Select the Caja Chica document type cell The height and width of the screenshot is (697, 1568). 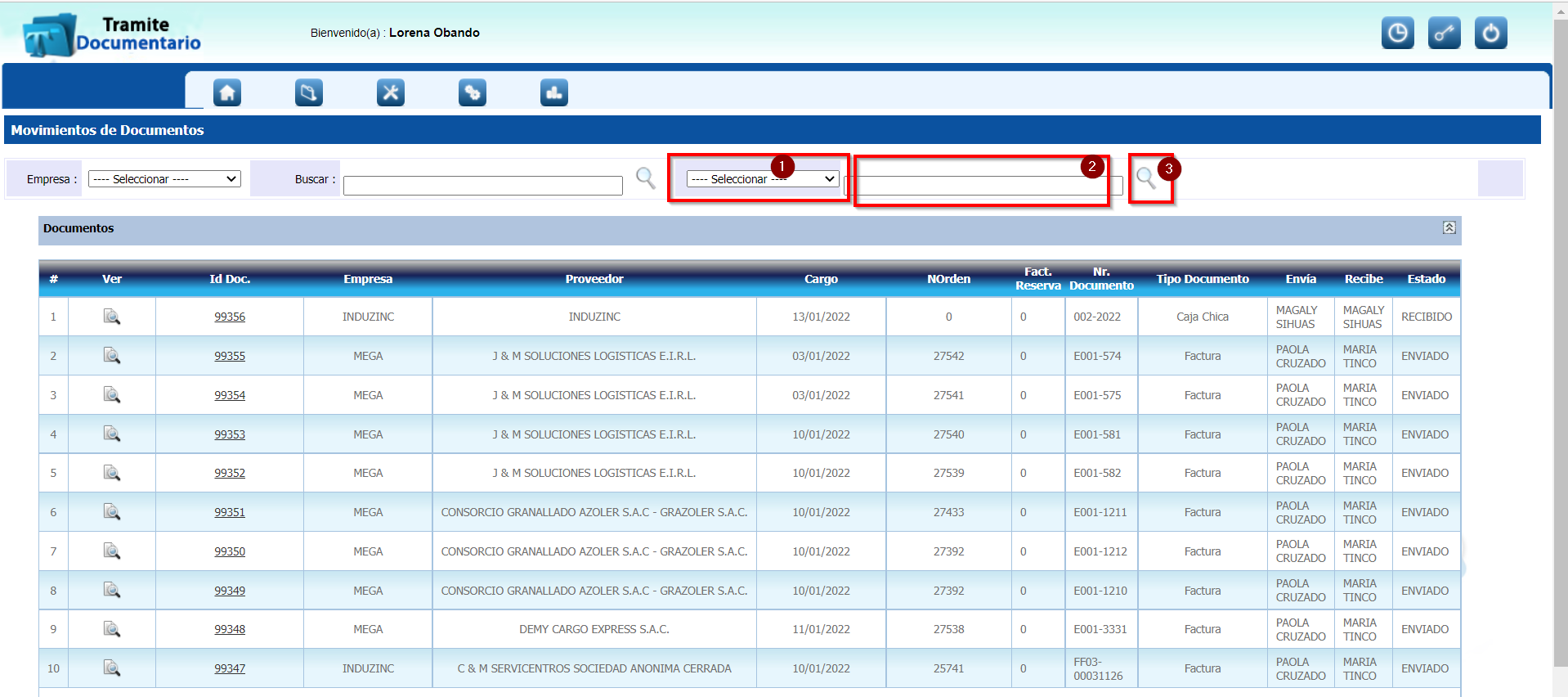(x=1203, y=317)
